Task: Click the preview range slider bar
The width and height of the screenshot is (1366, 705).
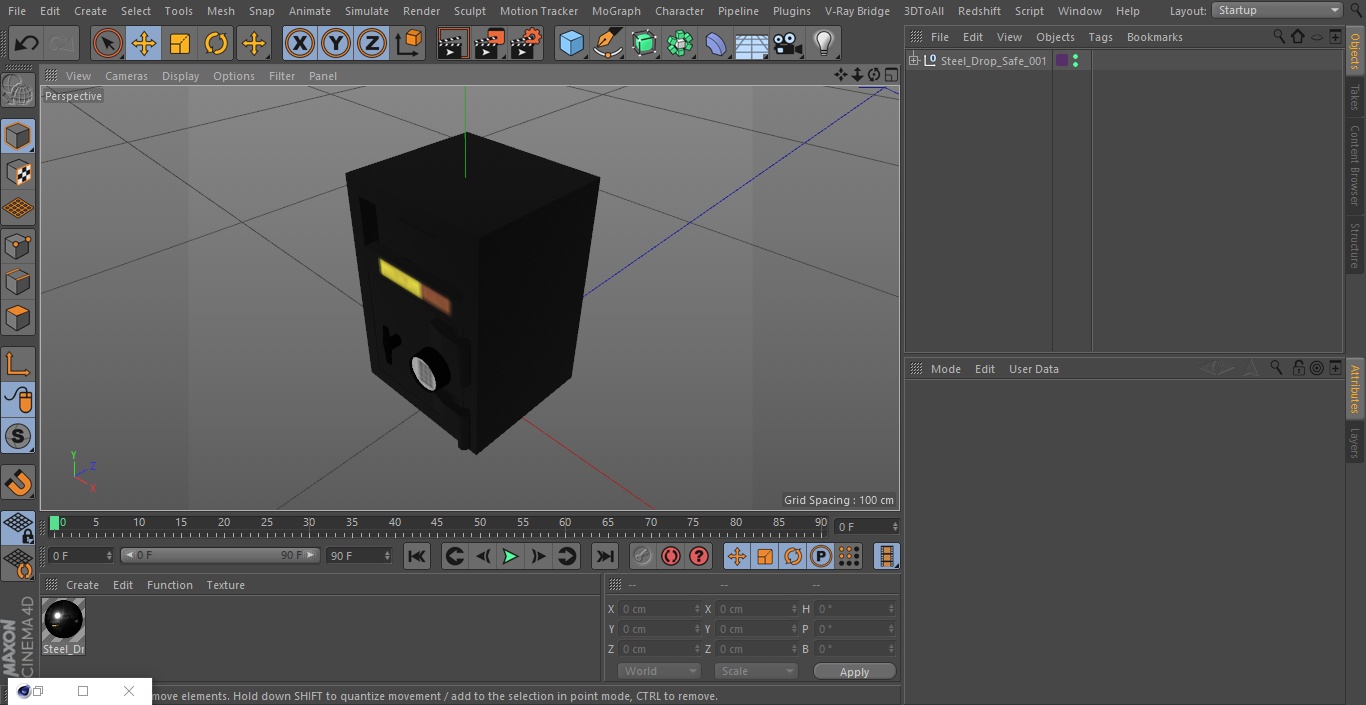Action: click(x=220, y=555)
